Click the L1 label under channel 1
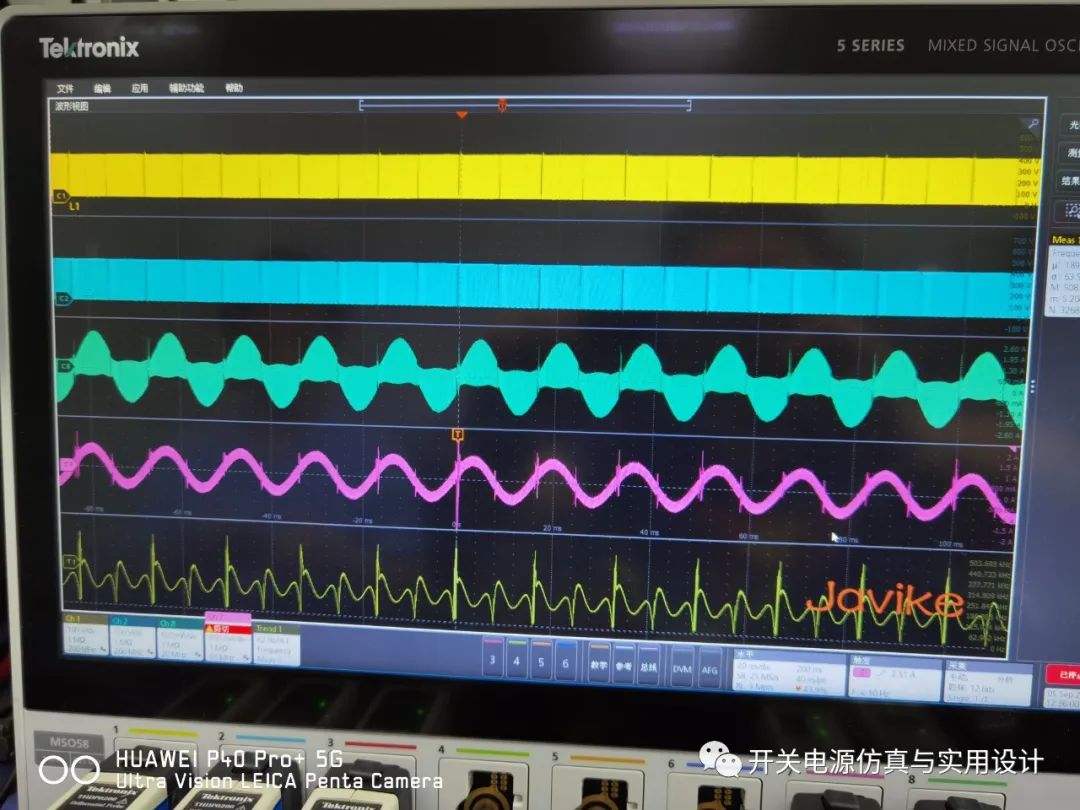This screenshot has height=810, width=1080. pyautogui.click(x=74, y=206)
